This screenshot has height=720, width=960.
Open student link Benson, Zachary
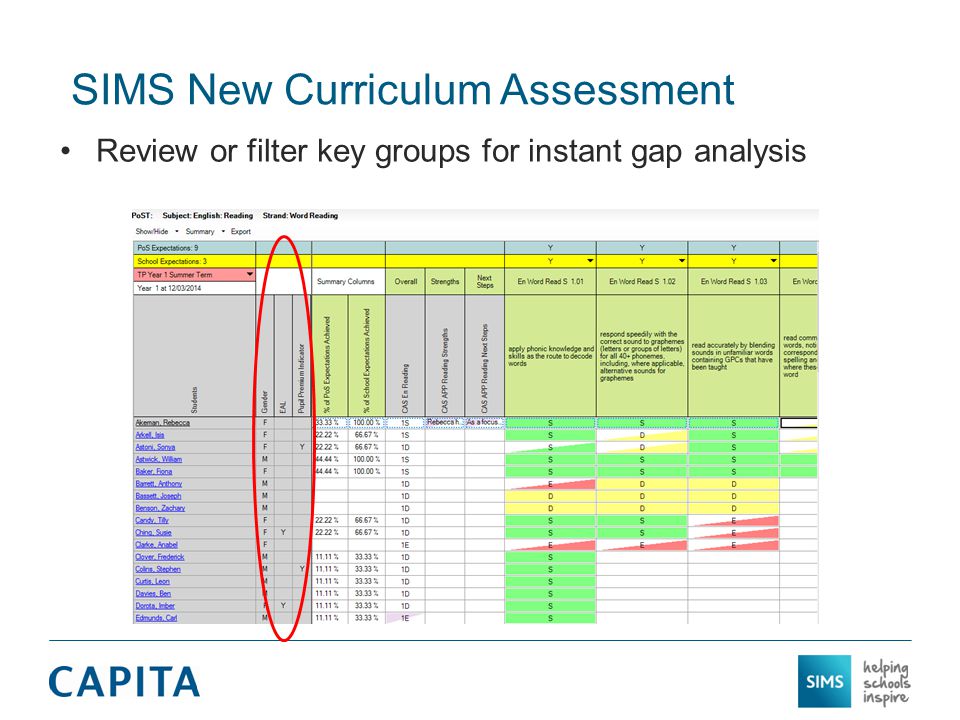click(x=160, y=508)
